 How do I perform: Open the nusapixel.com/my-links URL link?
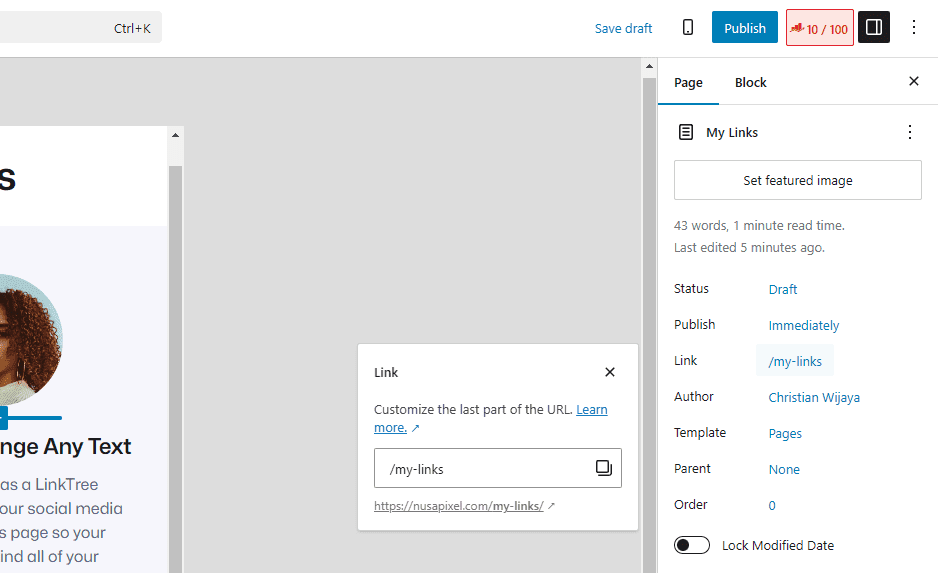[x=459, y=506]
